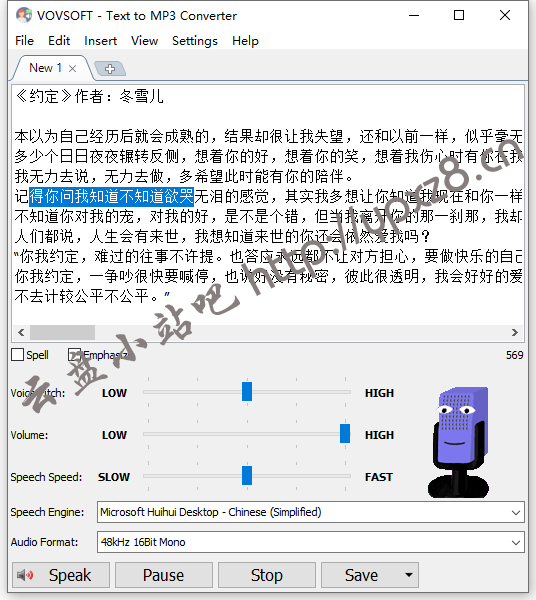Click the Stop button
536x600 pixels.
pos(267,575)
